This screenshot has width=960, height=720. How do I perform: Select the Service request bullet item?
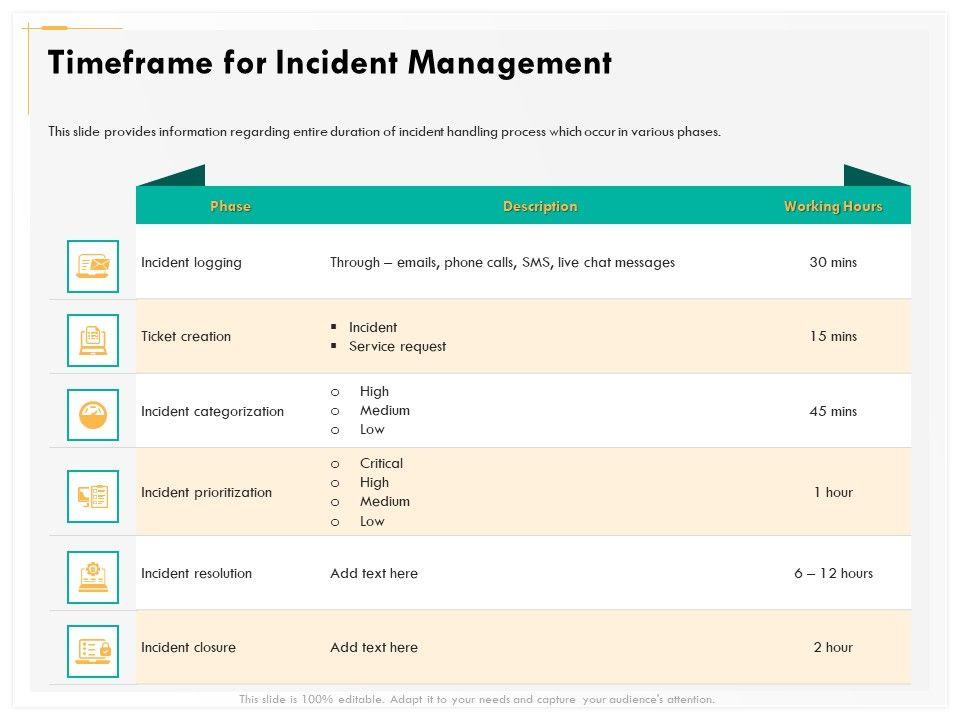(x=397, y=346)
